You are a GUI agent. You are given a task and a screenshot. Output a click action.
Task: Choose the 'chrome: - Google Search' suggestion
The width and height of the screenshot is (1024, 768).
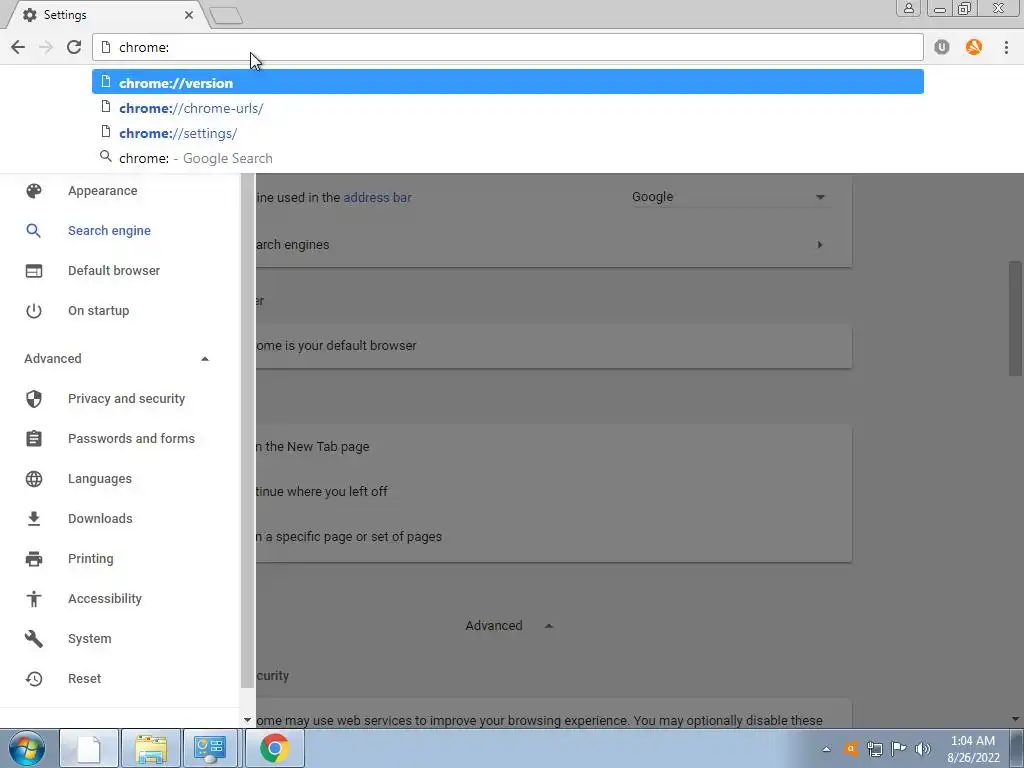(507, 158)
